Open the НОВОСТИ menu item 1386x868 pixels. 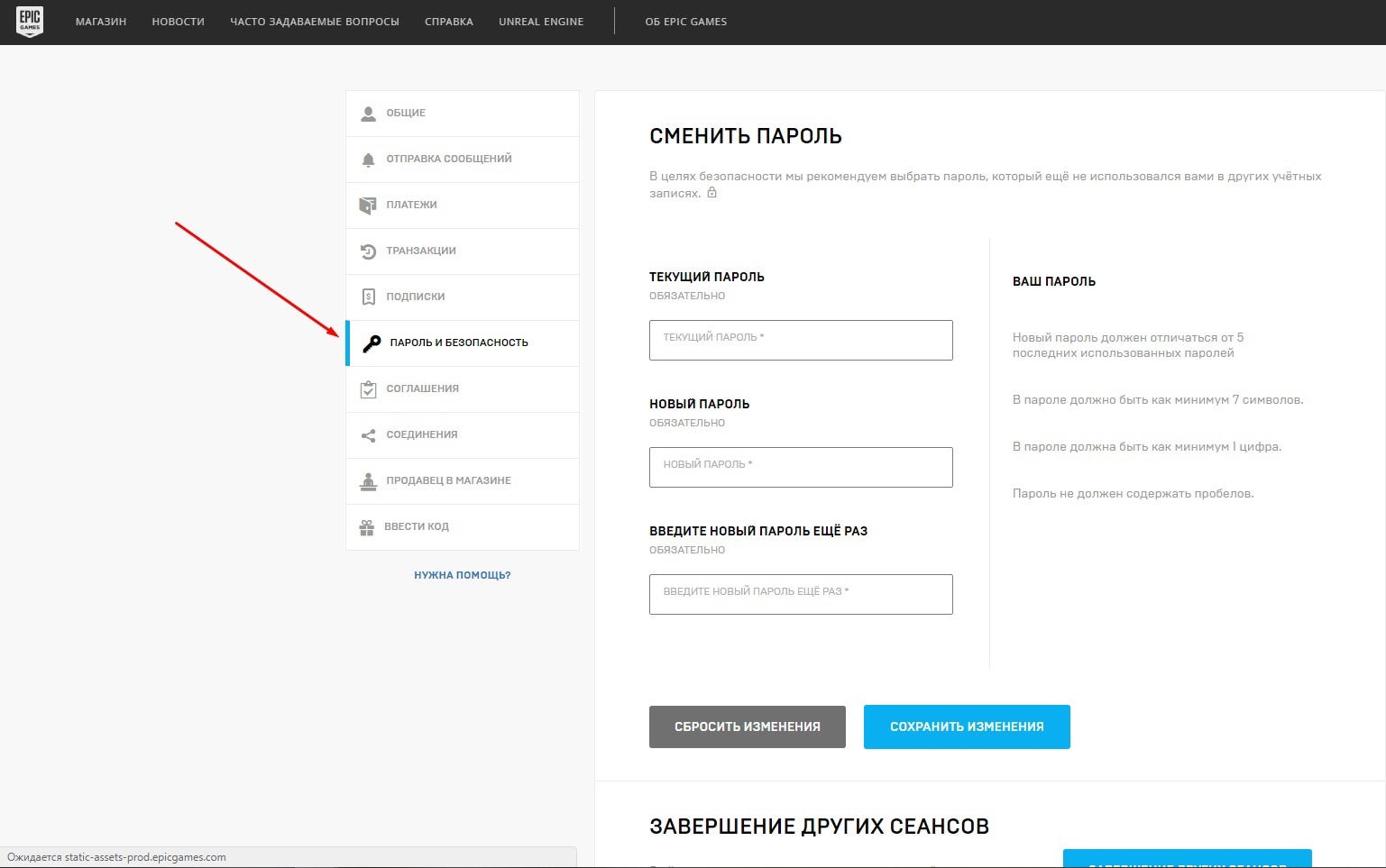point(179,22)
